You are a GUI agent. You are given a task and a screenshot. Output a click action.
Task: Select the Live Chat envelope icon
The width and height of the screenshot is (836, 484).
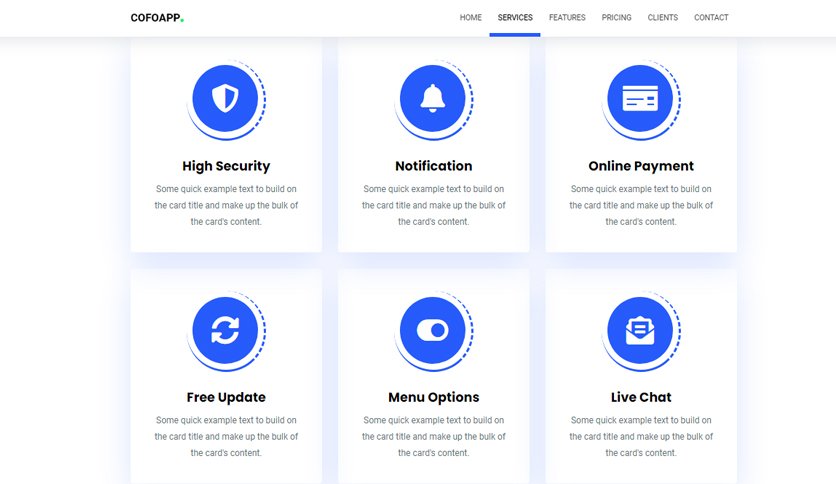coord(640,330)
